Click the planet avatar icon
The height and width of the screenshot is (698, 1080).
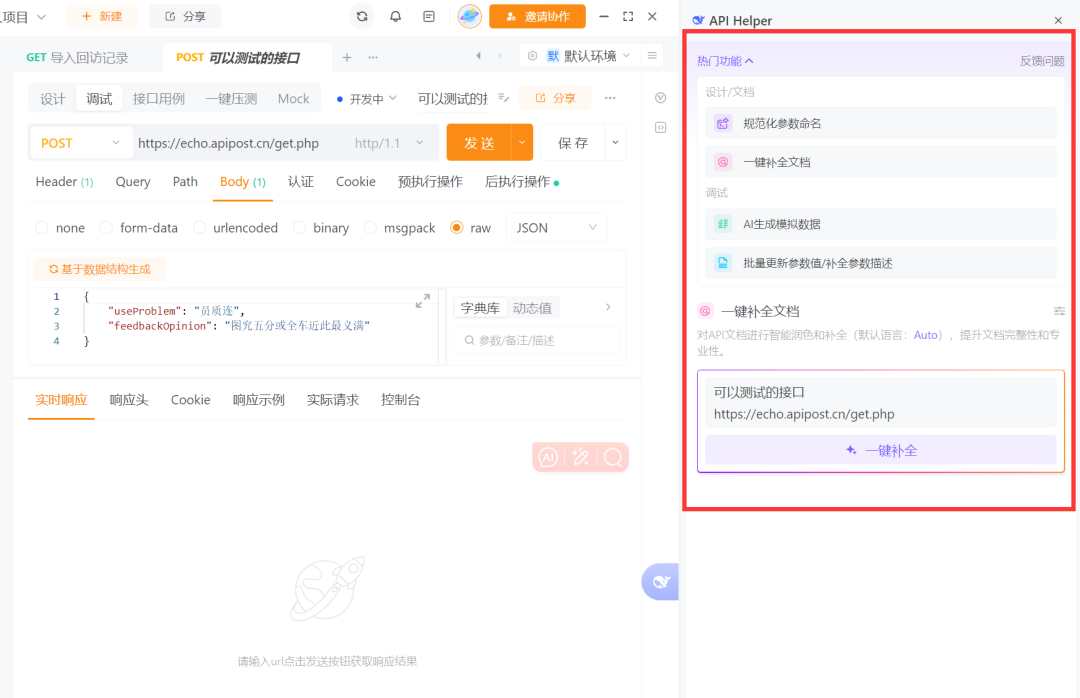tap(469, 16)
